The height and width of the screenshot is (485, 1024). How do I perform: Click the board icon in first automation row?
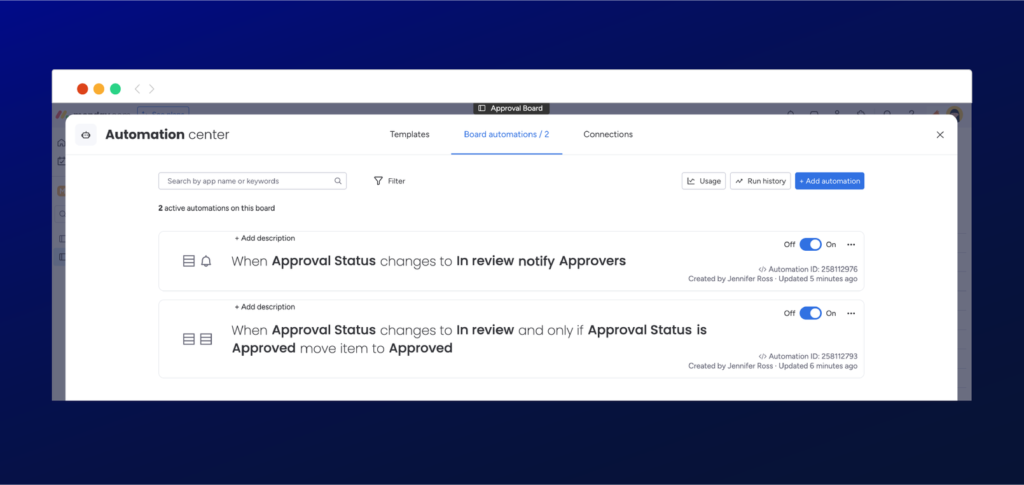tap(189, 262)
